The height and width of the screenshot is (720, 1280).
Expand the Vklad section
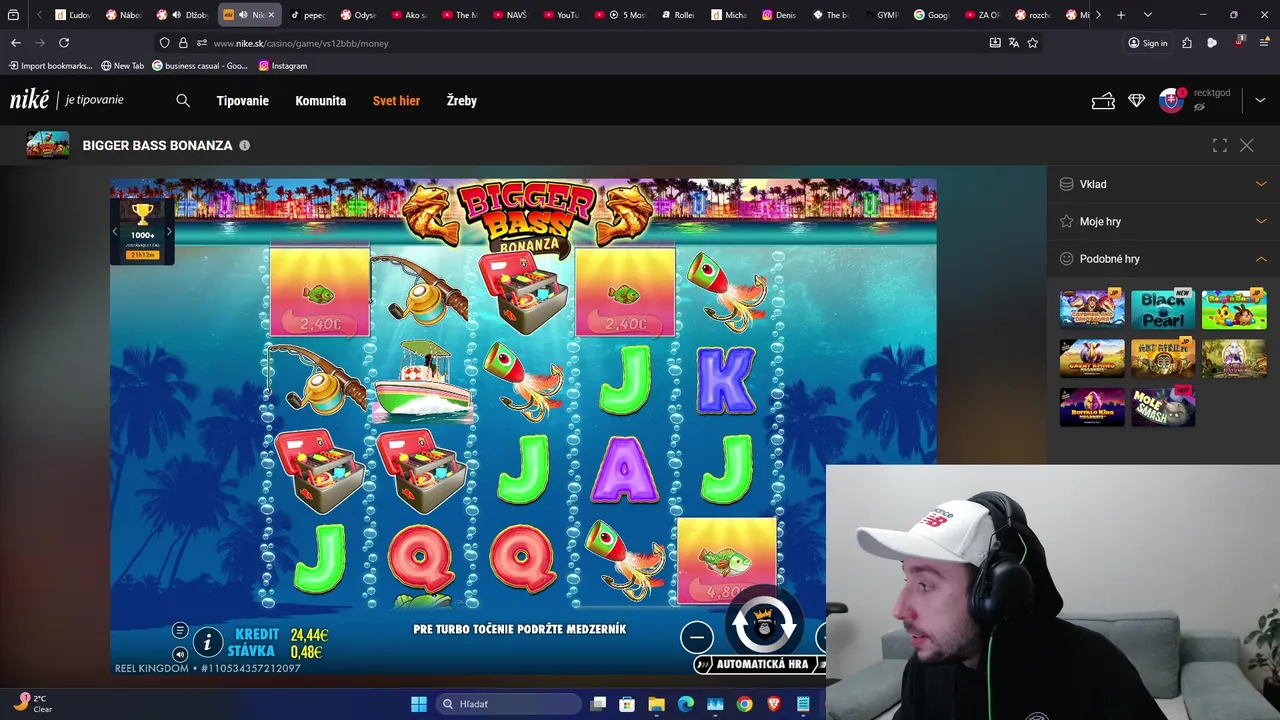coord(1163,184)
